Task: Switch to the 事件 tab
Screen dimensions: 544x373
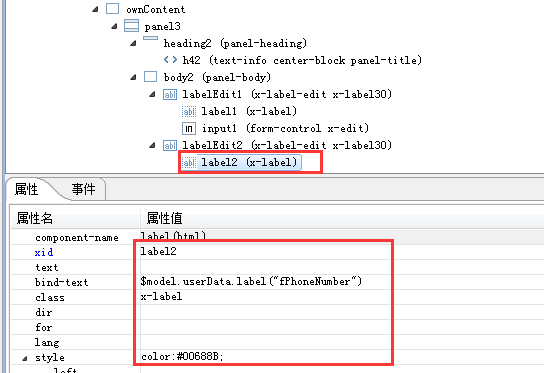Action: click(84, 189)
